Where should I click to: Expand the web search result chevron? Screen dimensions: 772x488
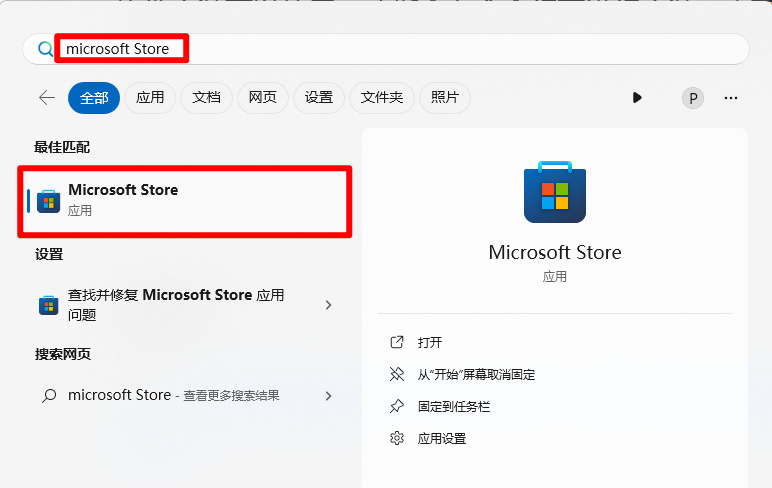[328, 396]
